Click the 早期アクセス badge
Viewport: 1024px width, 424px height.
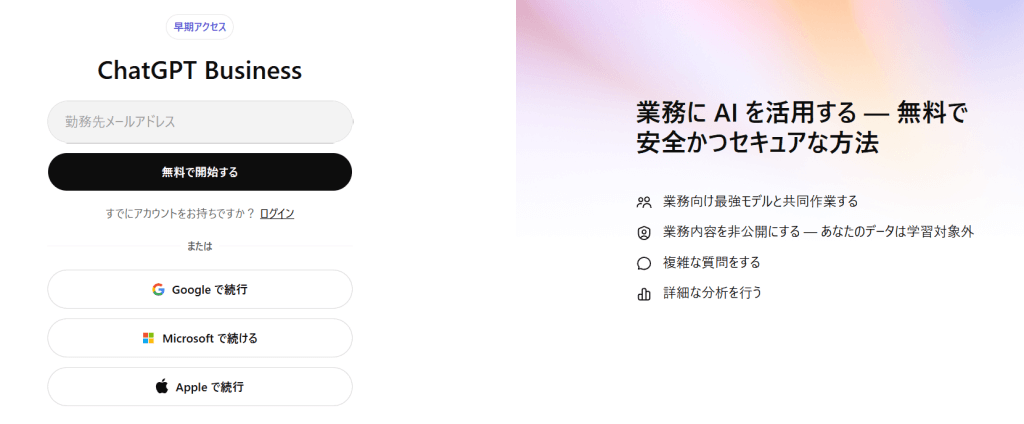(200, 27)
